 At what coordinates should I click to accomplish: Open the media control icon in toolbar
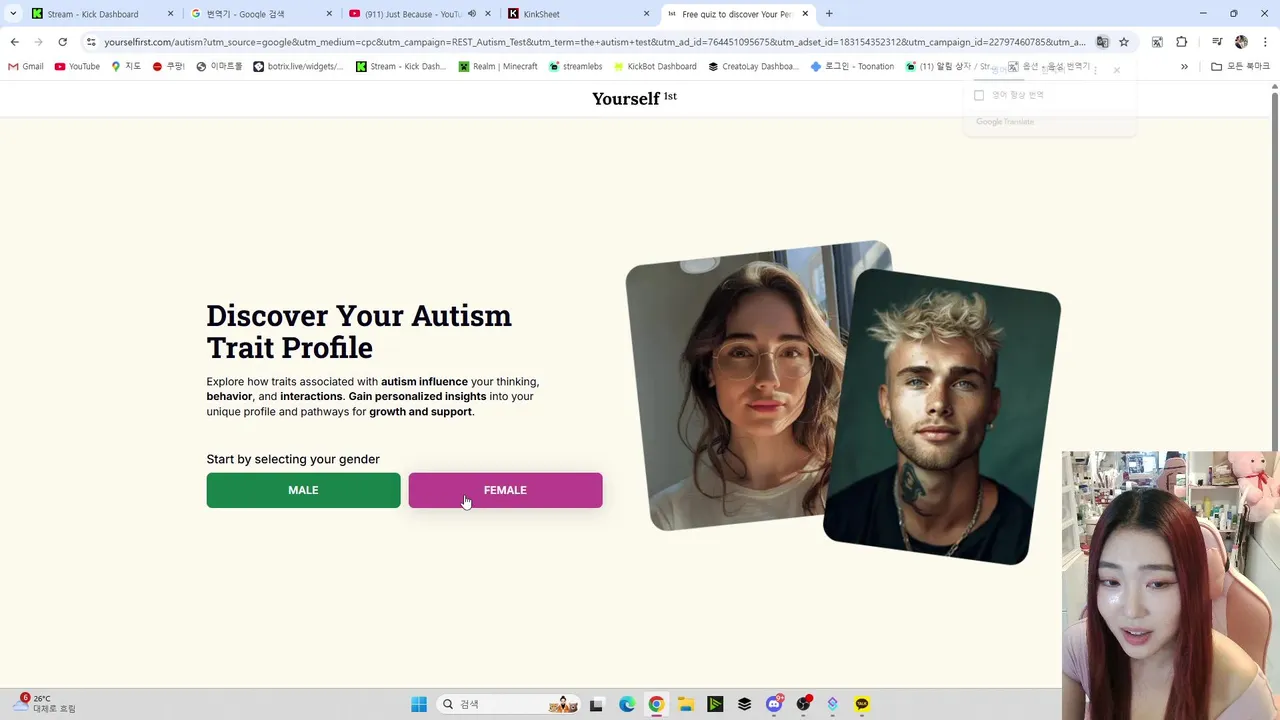click(x=1217, y=42)
